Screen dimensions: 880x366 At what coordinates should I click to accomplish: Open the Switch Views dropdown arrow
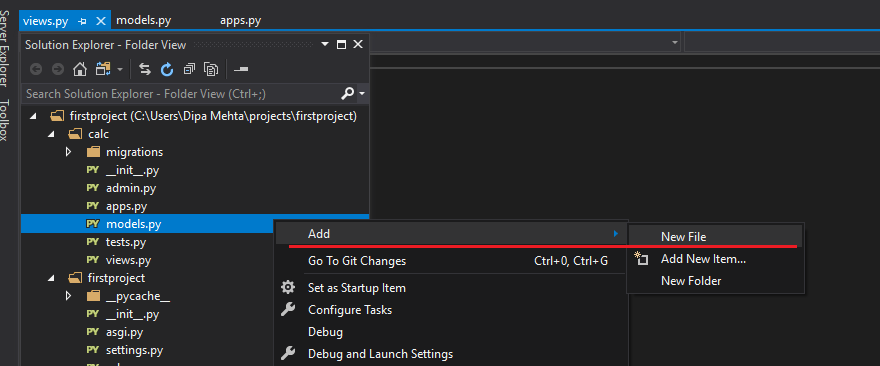pos(120,70)
